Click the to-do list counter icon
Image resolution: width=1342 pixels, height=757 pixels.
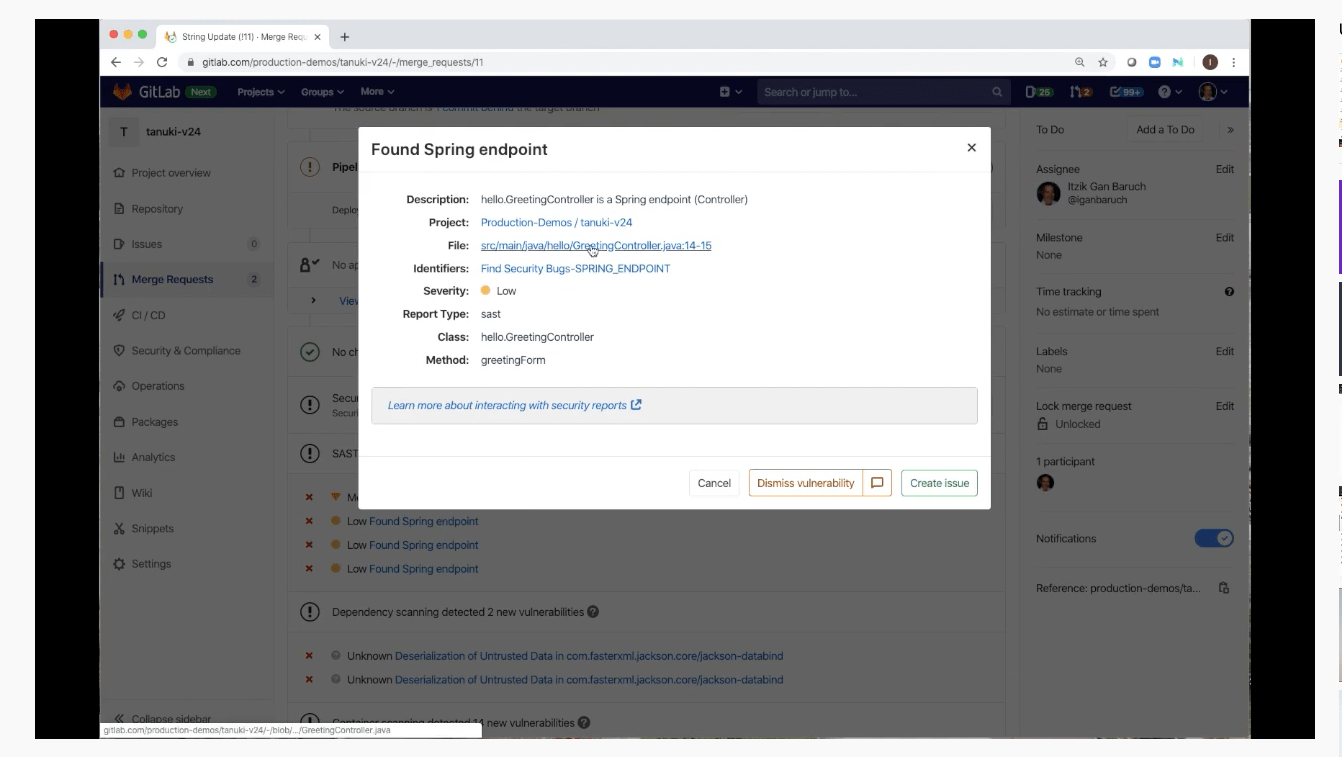coord(1126,92)
